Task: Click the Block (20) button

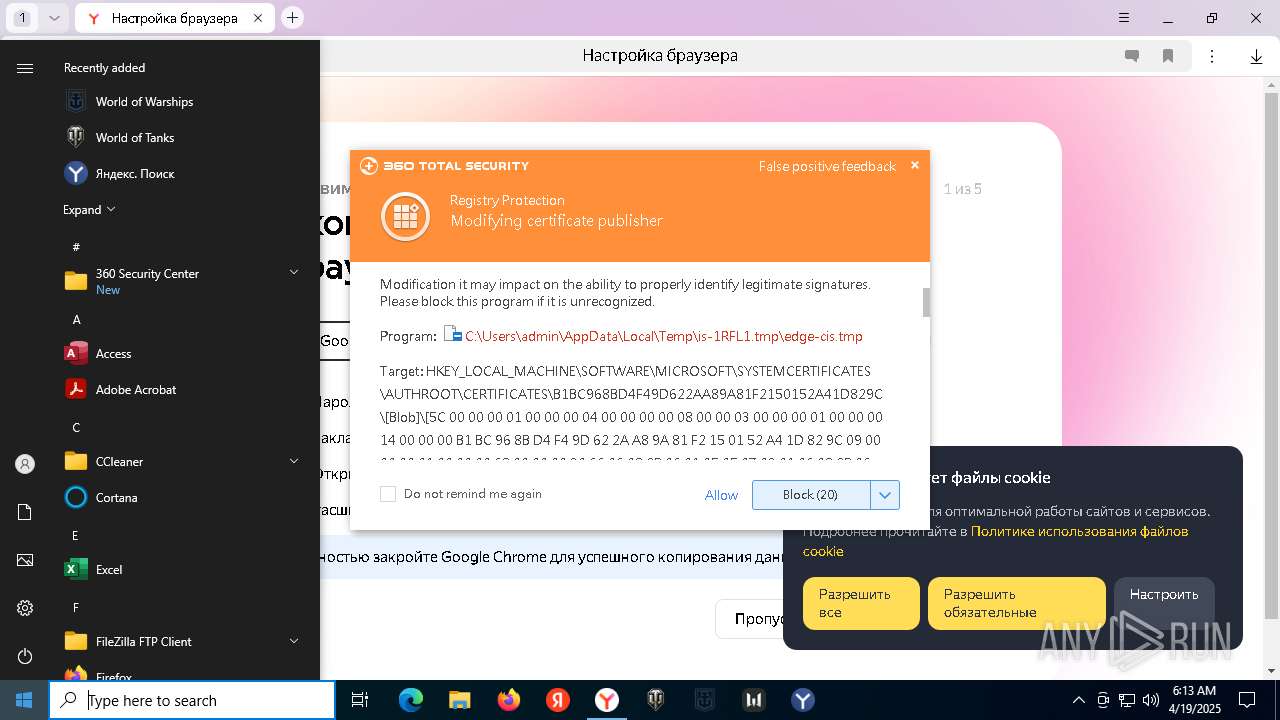Action: 811,494
